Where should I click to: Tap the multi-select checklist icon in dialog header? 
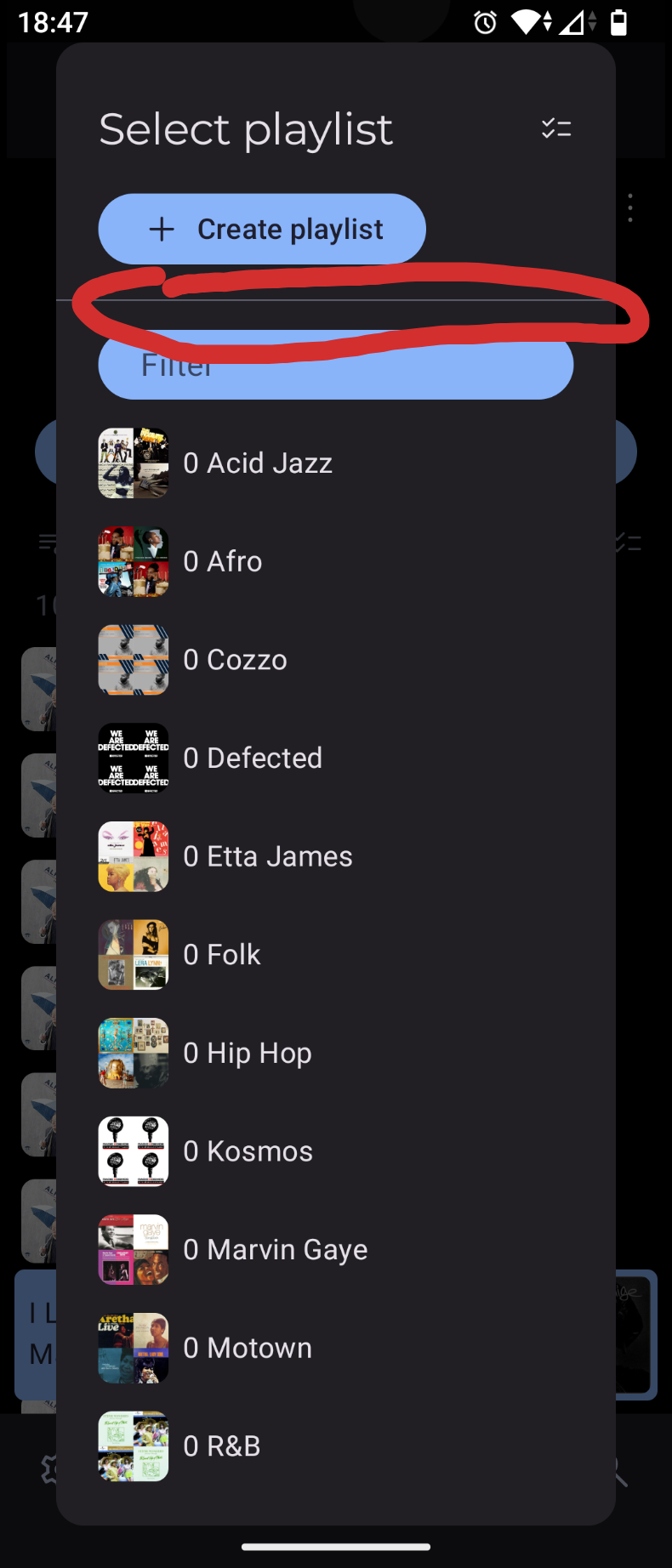(556, 128)
